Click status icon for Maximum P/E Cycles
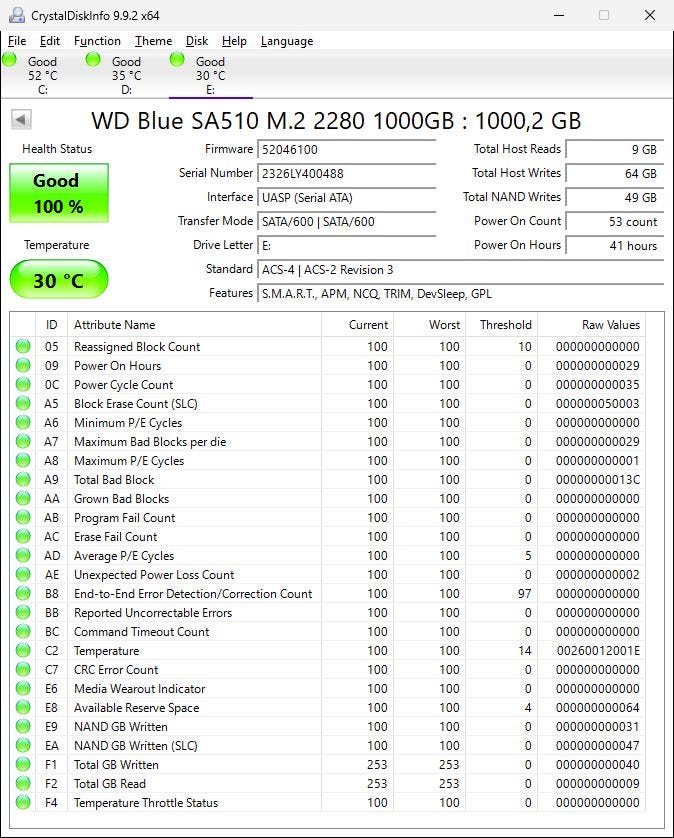 tap(23, 460)
